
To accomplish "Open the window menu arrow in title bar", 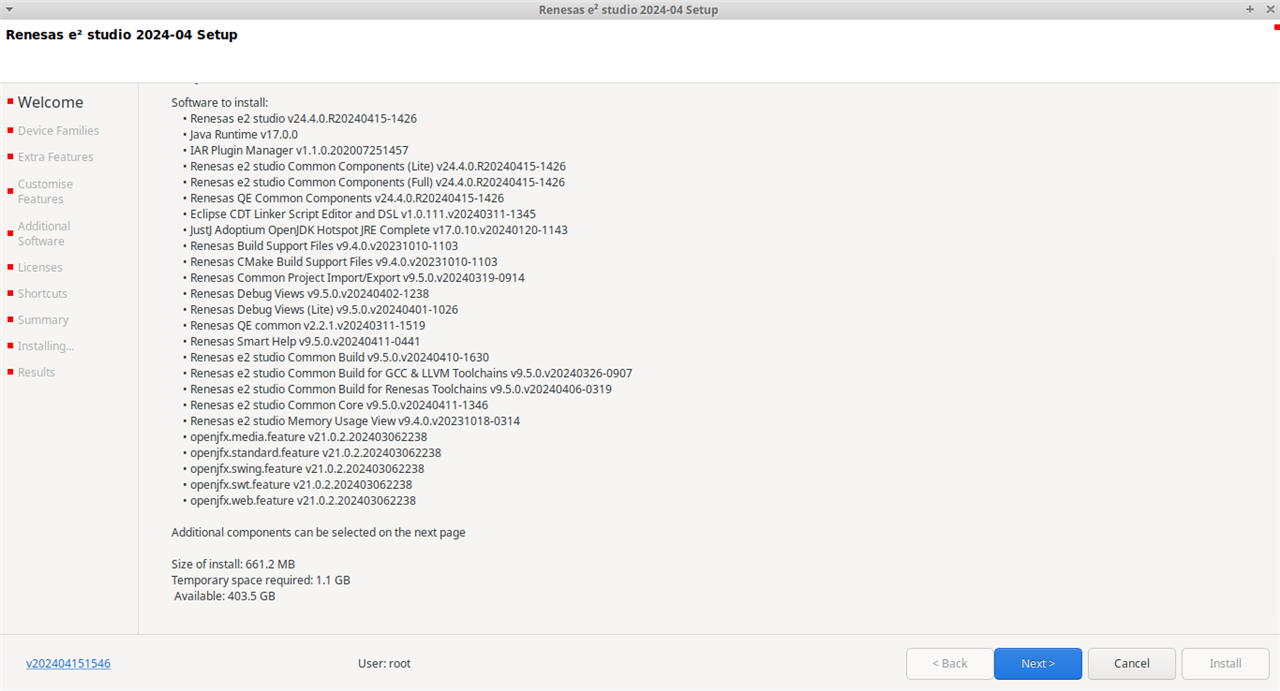I will point(9,9).
